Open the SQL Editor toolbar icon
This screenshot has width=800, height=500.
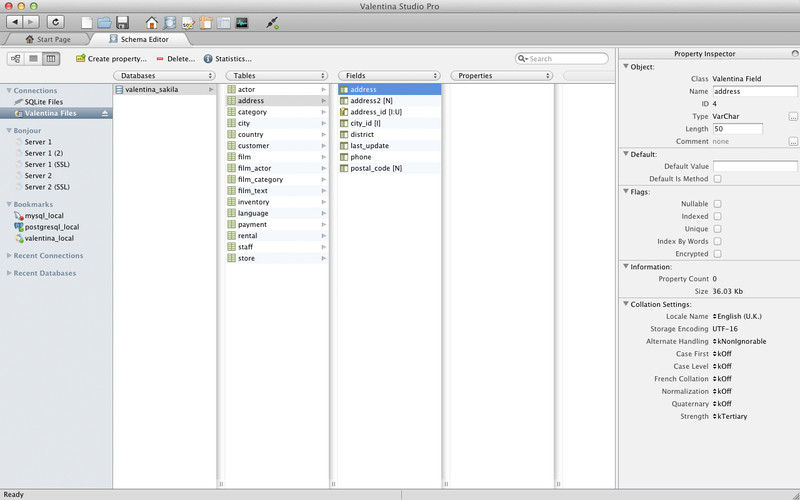click(188, 23)
